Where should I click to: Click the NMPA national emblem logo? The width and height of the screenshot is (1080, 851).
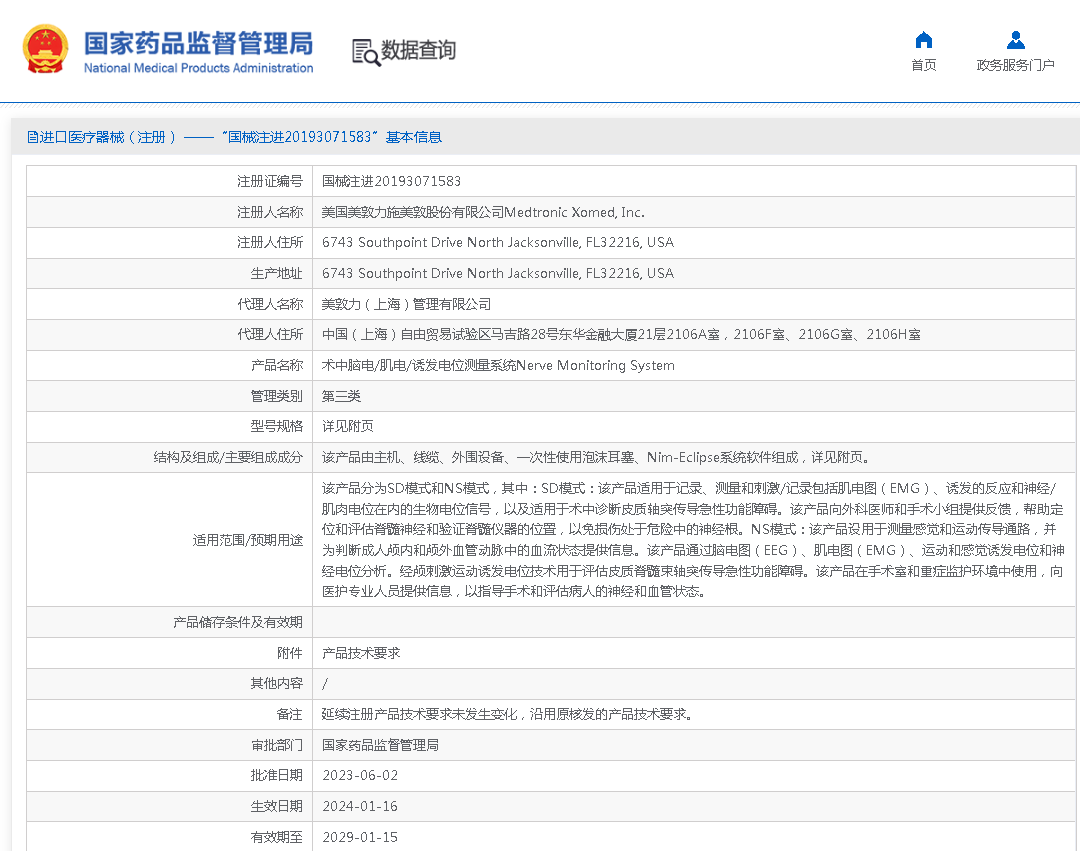(43, 48)
